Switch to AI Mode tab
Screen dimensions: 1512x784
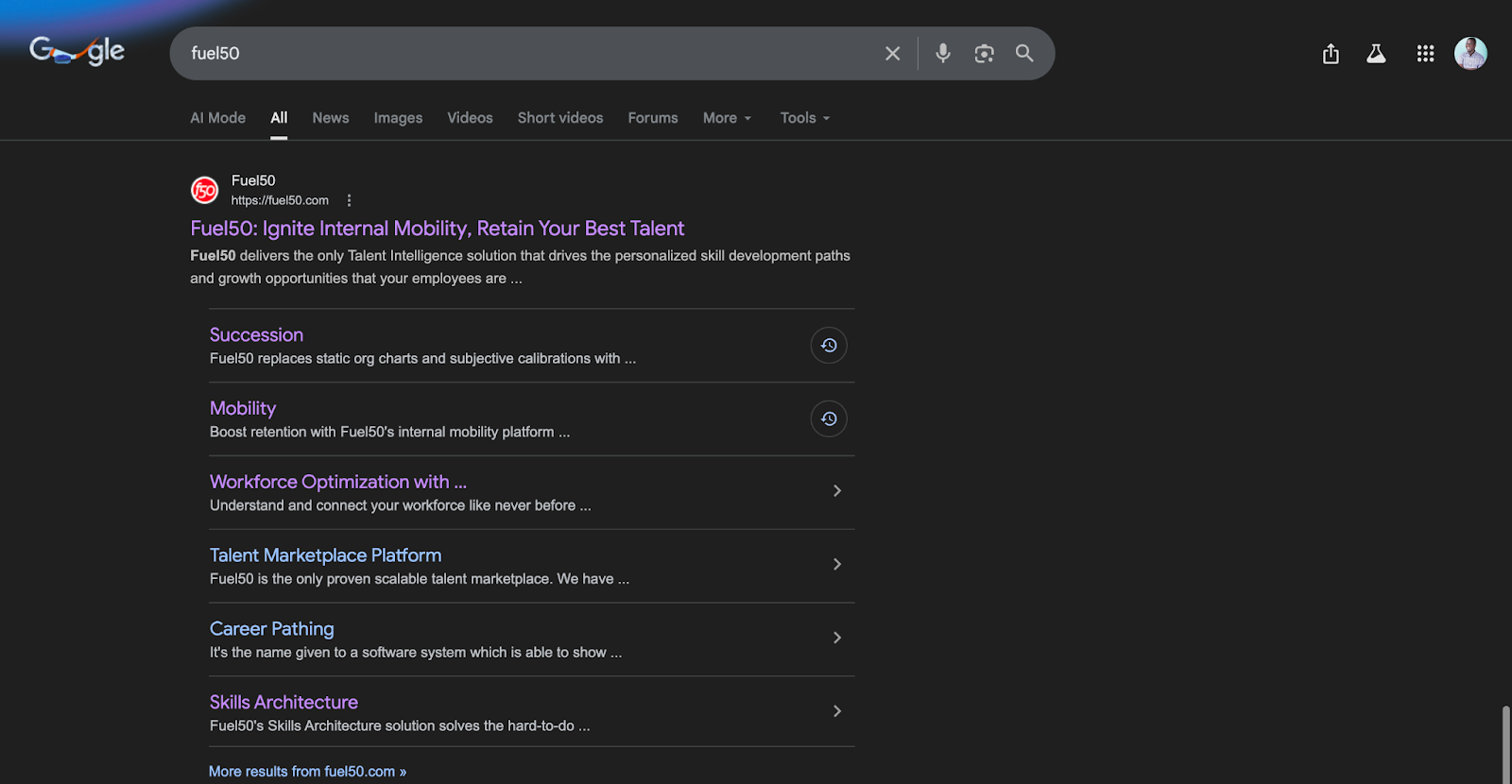click(217, 118)
